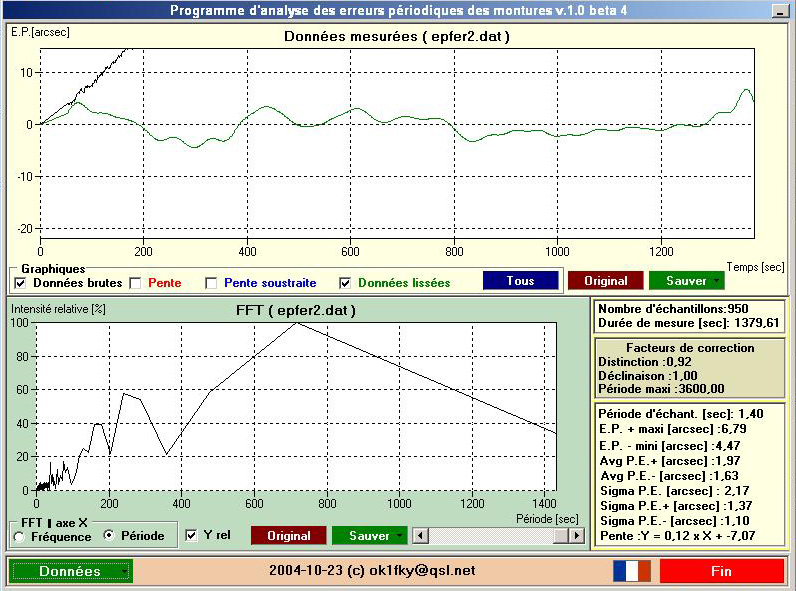Click the Données mesurées (epfer2.dat) title
The width and height of the screenshot is (796, 591).
click(x=397, y=37)
